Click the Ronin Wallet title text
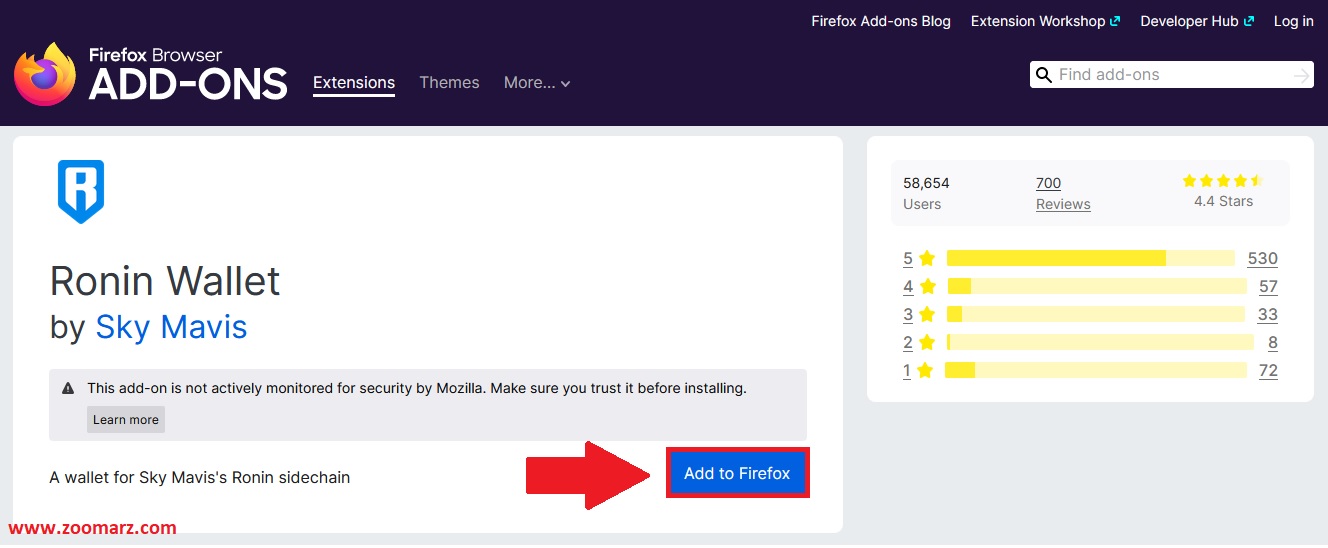 165,282
